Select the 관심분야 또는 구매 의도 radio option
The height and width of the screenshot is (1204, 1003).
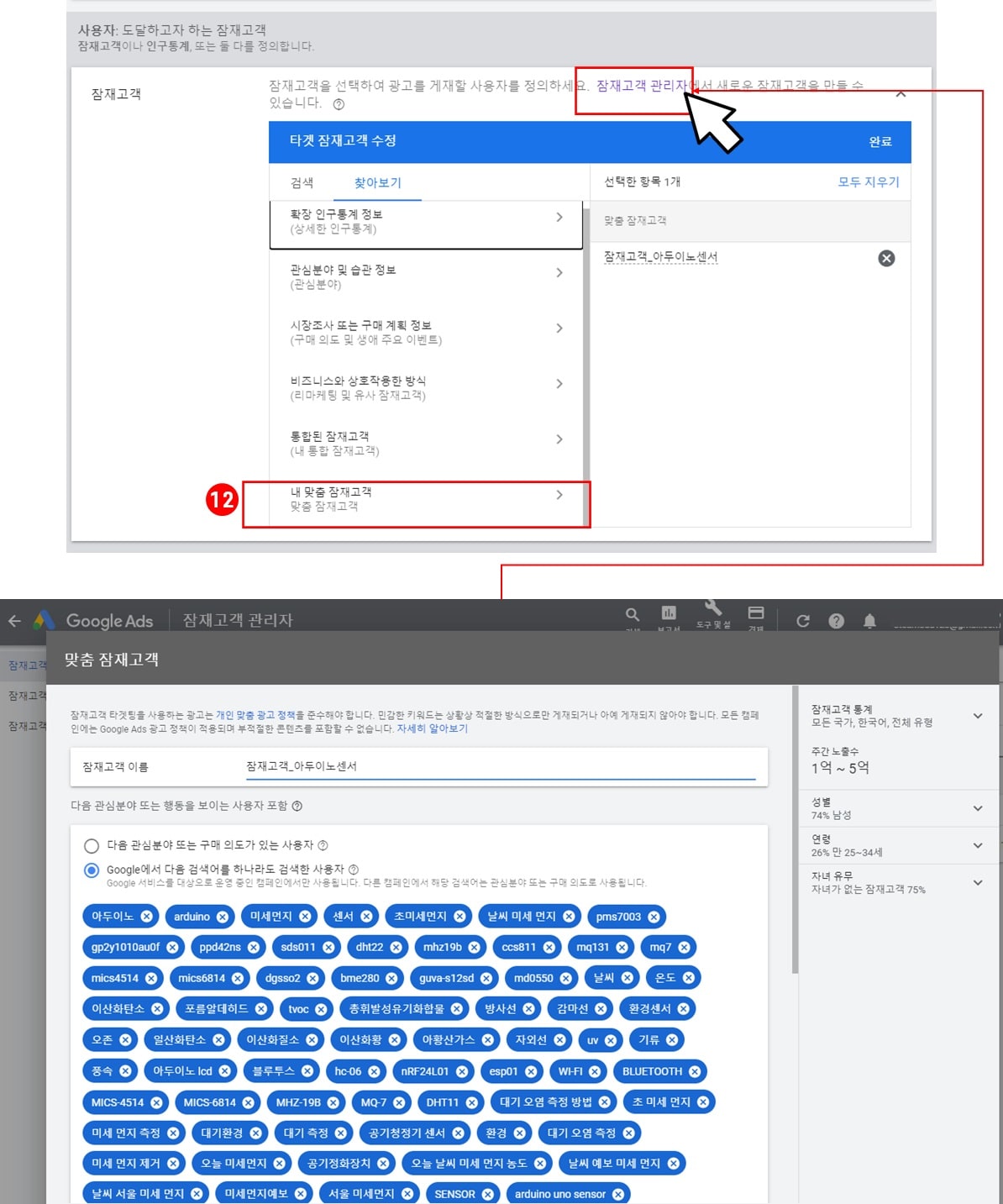pos(91,846)
